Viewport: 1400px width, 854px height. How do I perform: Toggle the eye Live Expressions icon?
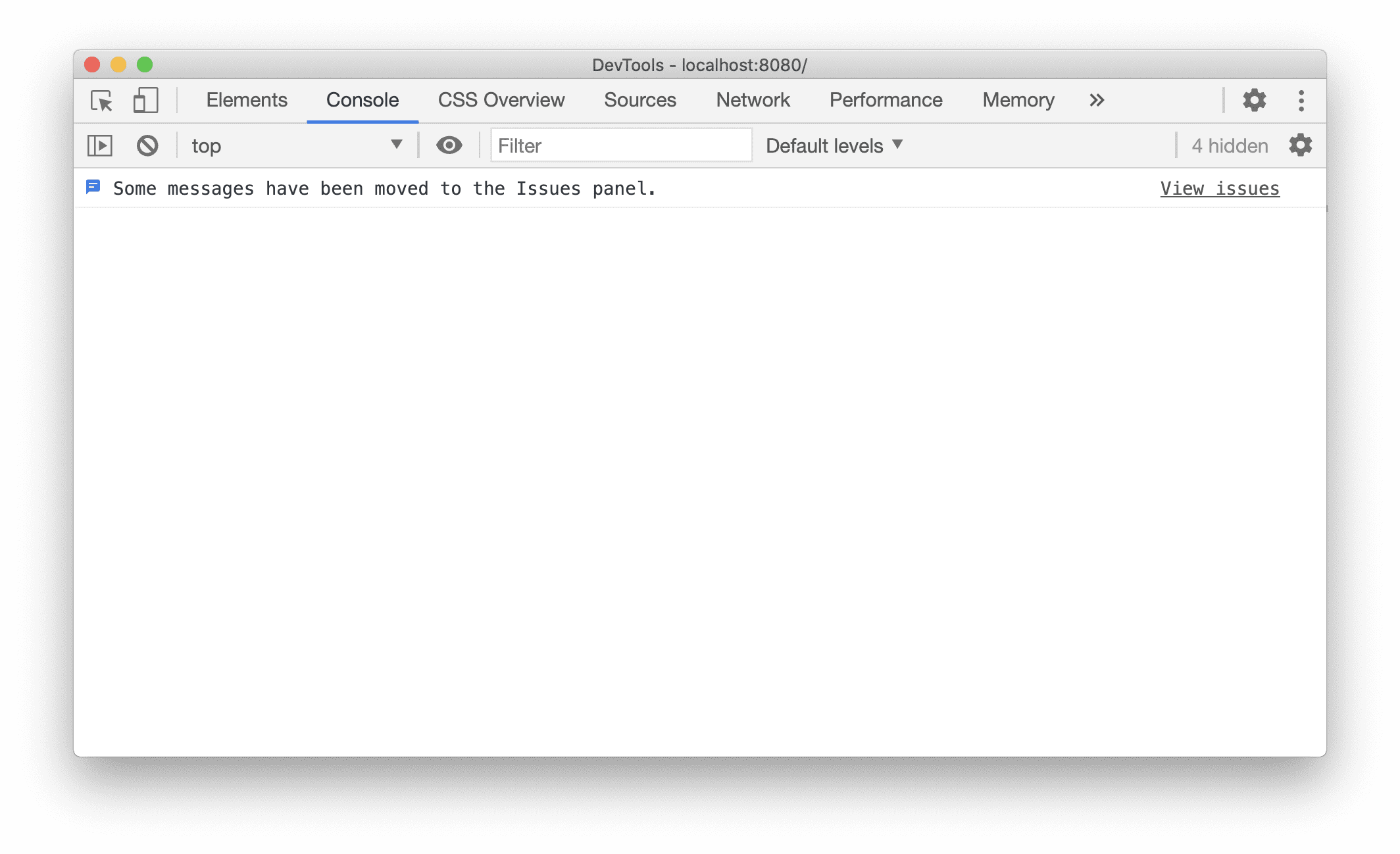click(449, 145)
